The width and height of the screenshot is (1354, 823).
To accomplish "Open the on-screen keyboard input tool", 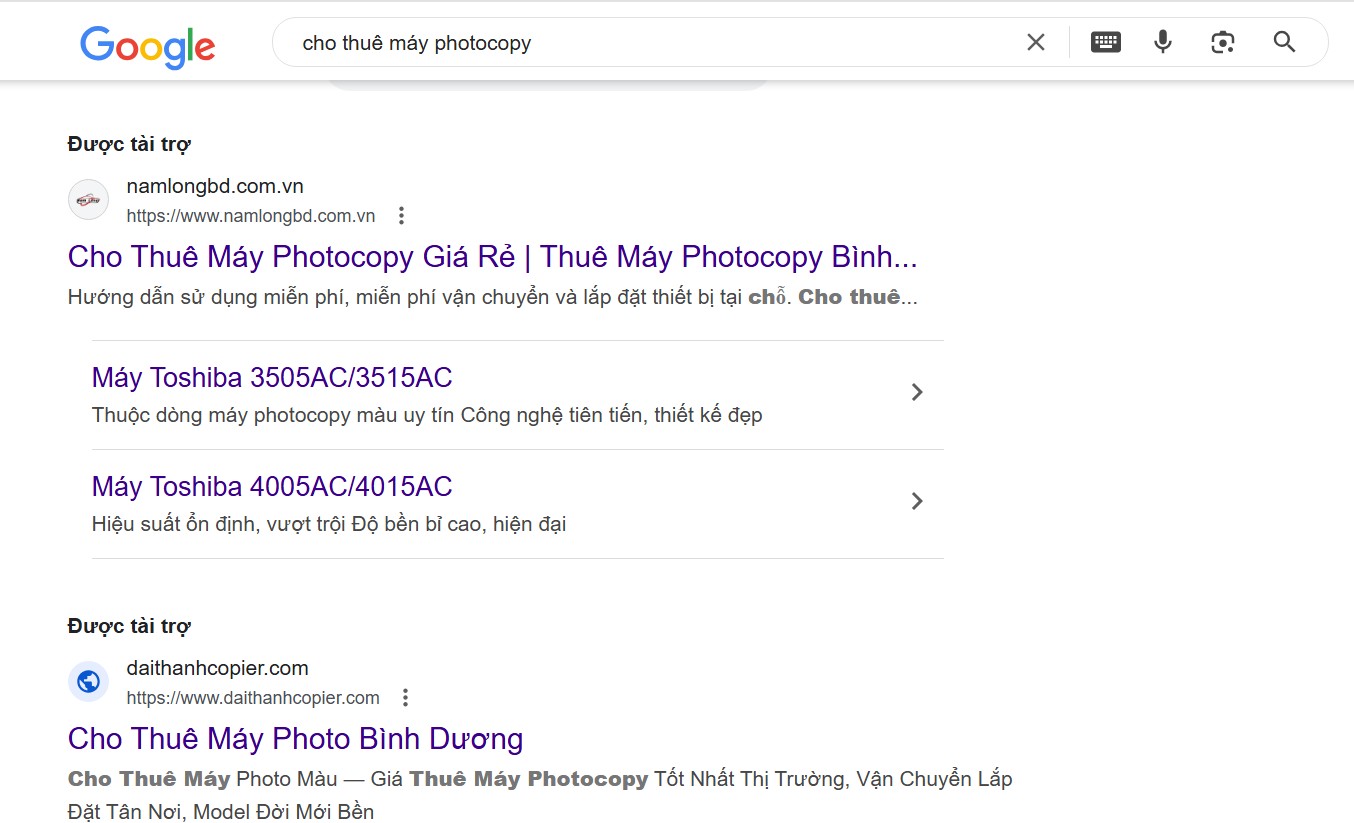I will pyautogui.click(x=1105, y=42).
